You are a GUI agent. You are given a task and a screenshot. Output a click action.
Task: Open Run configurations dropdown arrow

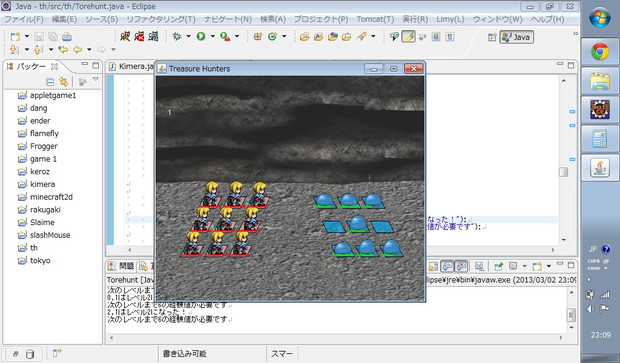(212, 36)
